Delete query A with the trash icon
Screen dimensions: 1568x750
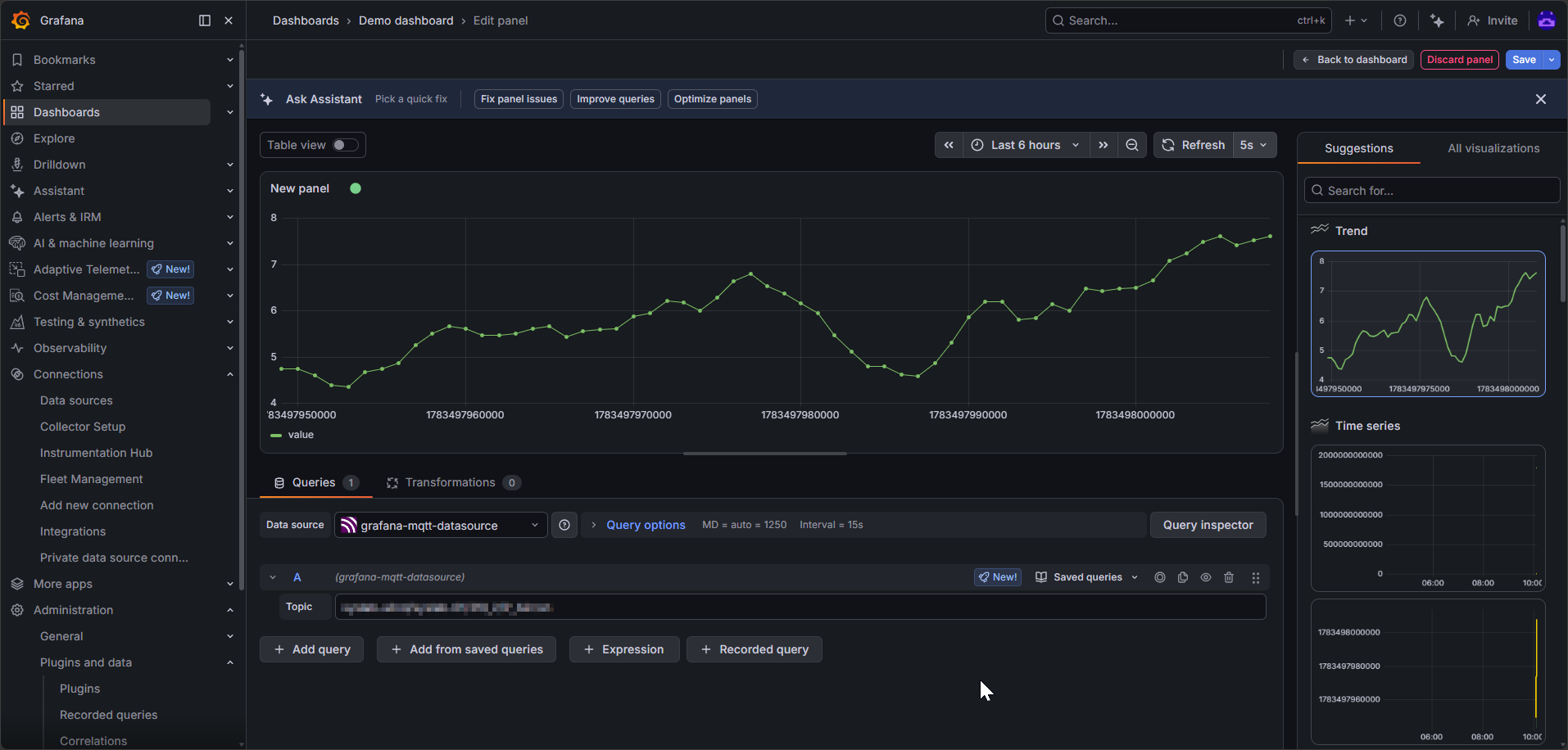click(x=1229, y=577)
